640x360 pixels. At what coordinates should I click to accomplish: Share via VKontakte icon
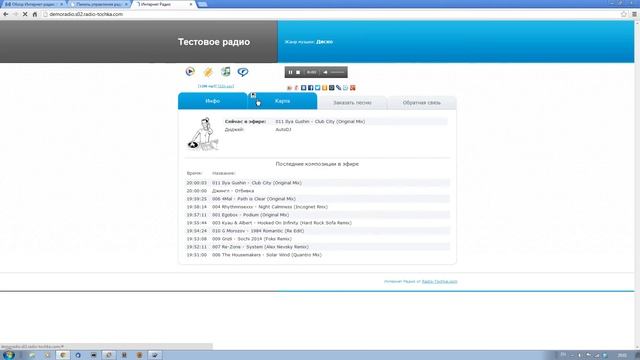[x=303, y=88]
